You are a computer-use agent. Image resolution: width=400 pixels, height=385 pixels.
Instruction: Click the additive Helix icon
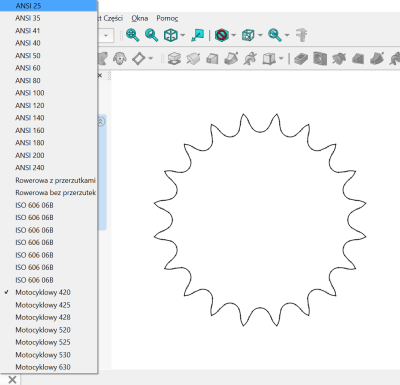pos(250,59)
